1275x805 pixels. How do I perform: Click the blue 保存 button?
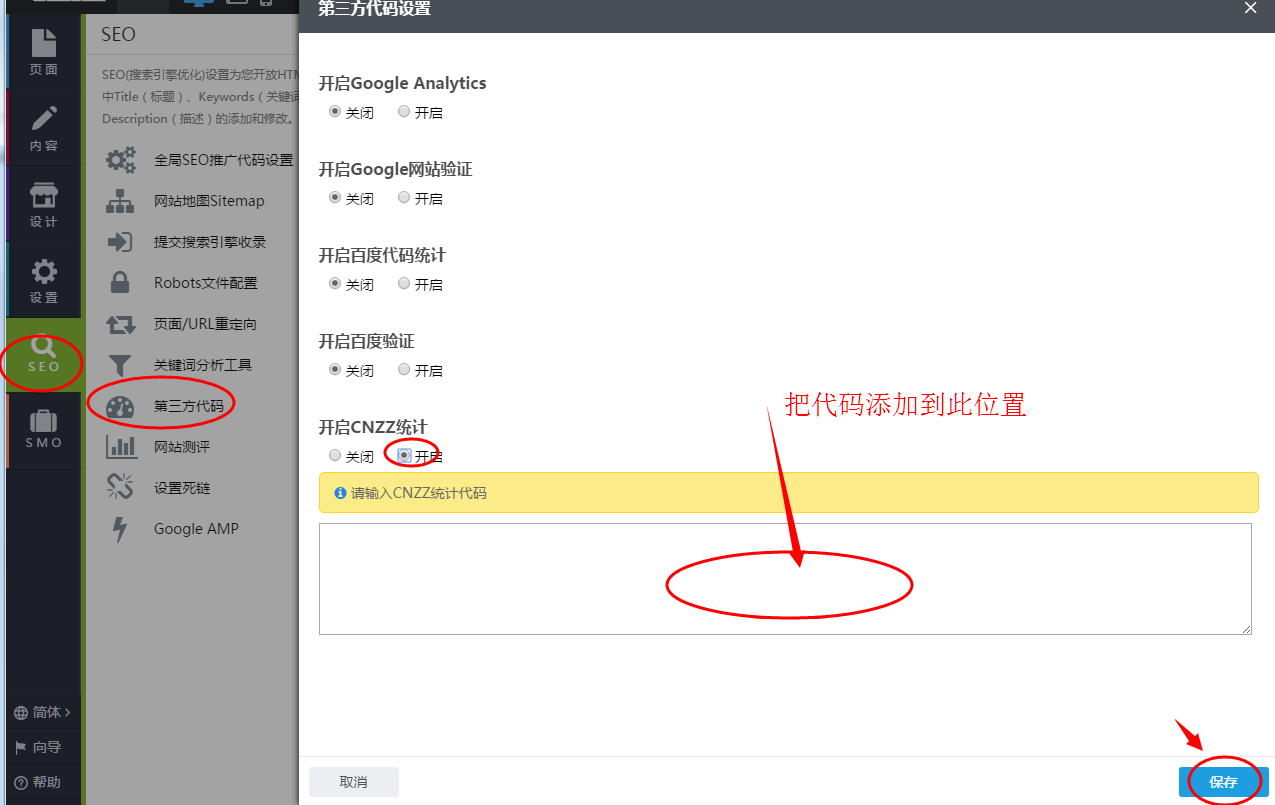(1223, 781)
